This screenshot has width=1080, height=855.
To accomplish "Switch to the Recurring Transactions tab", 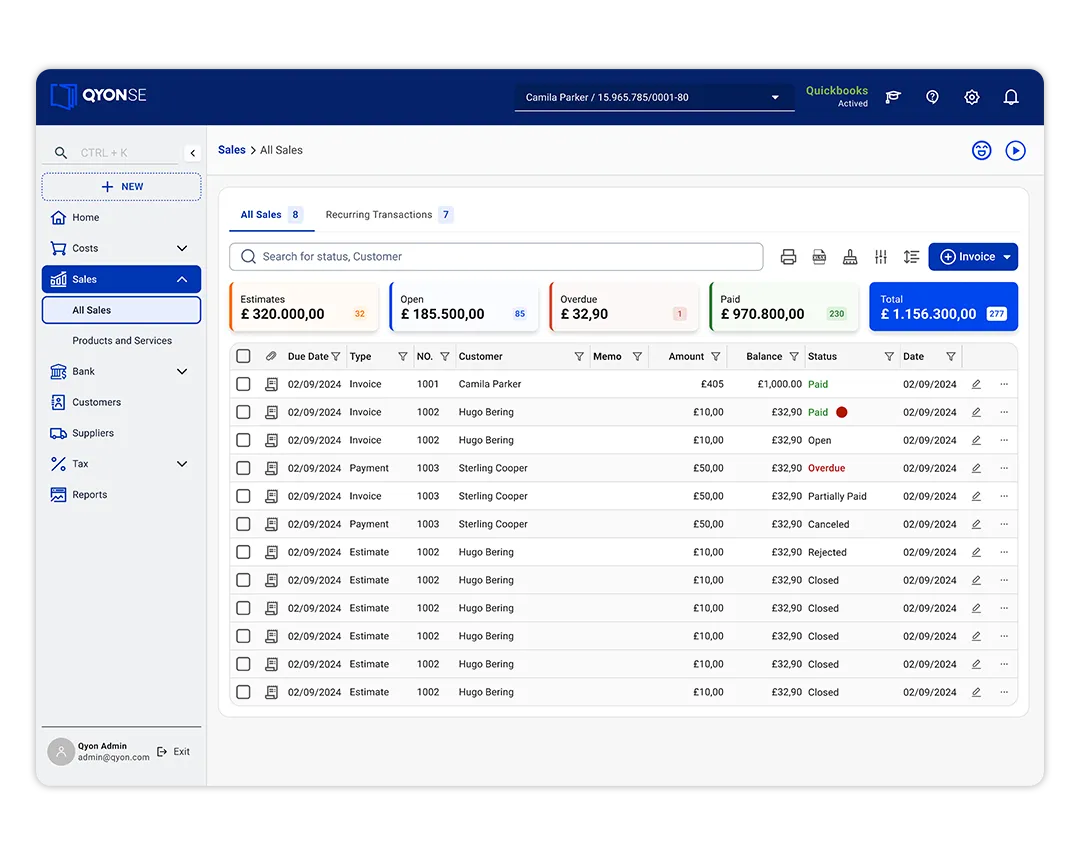I will click(x=379, y=215).
